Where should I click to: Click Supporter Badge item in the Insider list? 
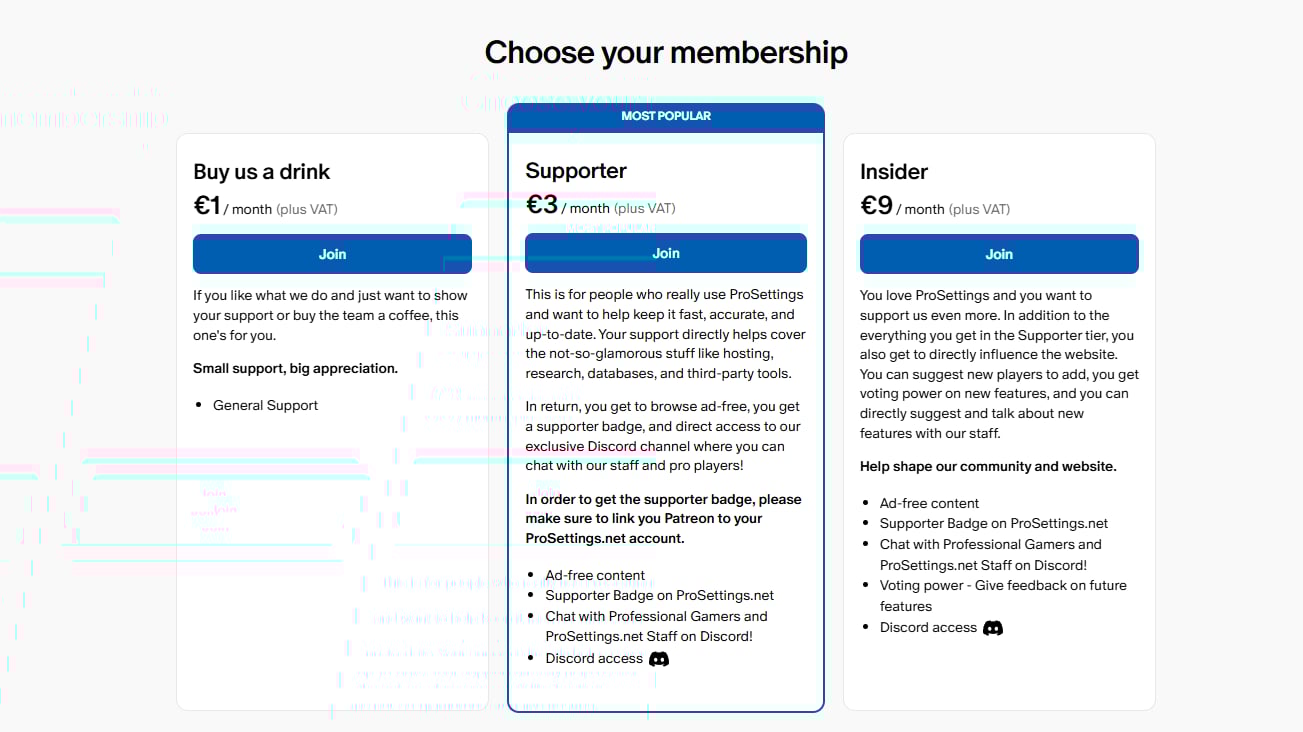pyautogui.click(x=993, y=523)
